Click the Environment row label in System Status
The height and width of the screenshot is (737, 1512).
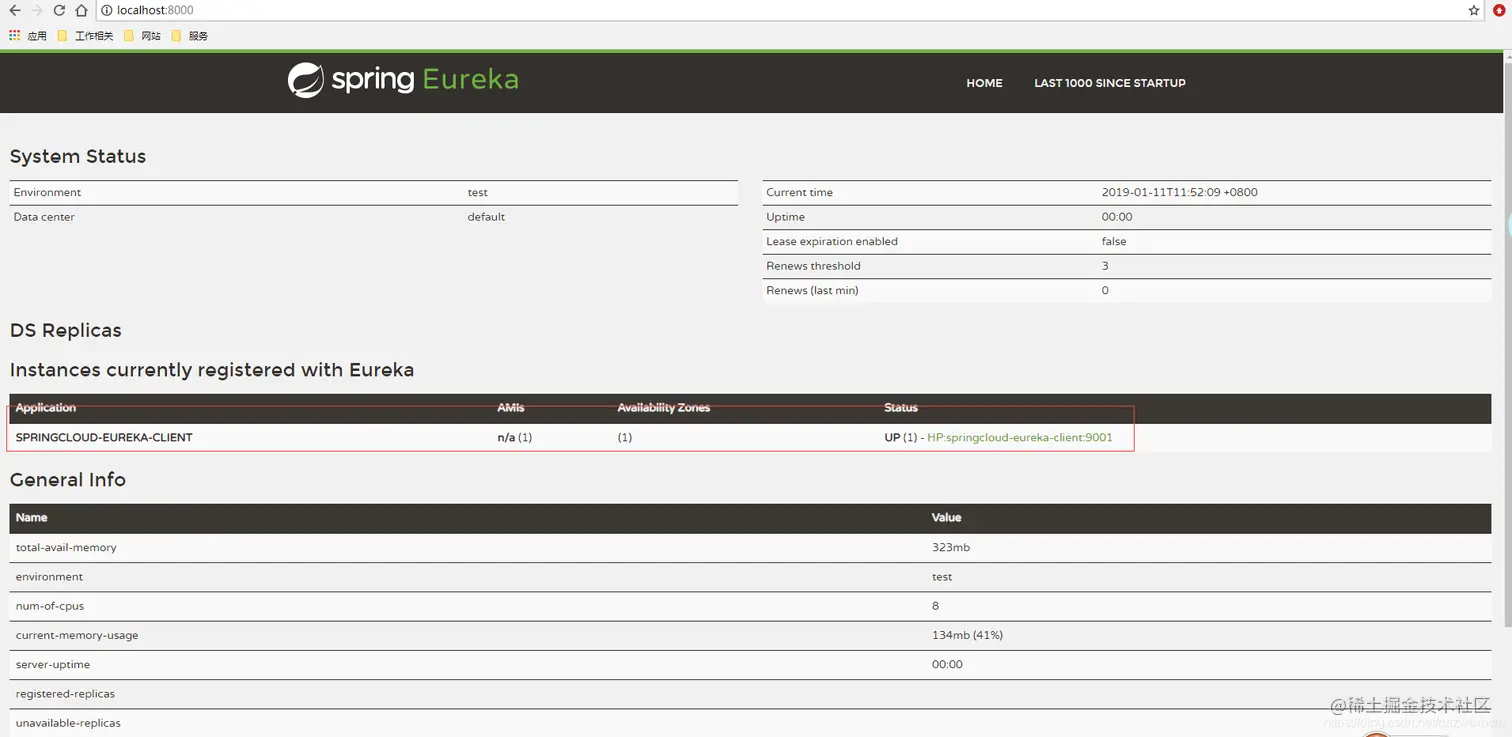click(x=47, y=192)
